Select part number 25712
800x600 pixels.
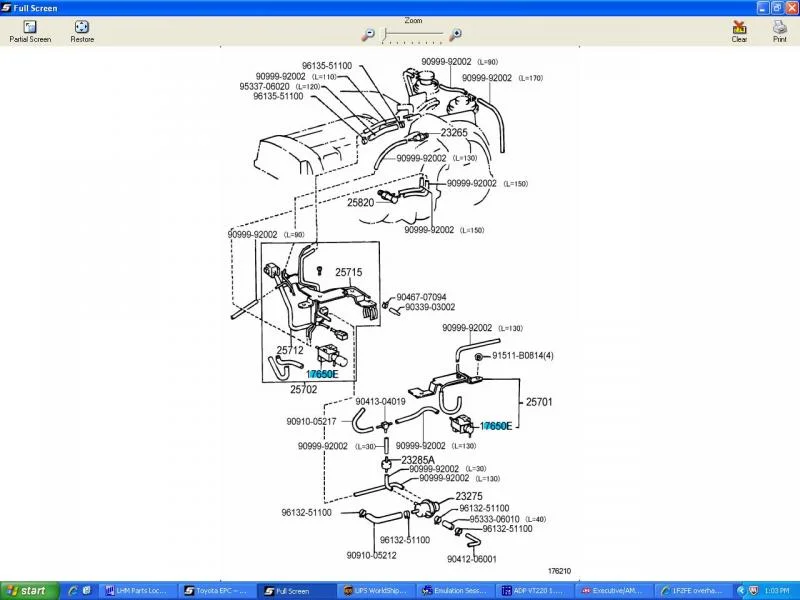[290, 350]
